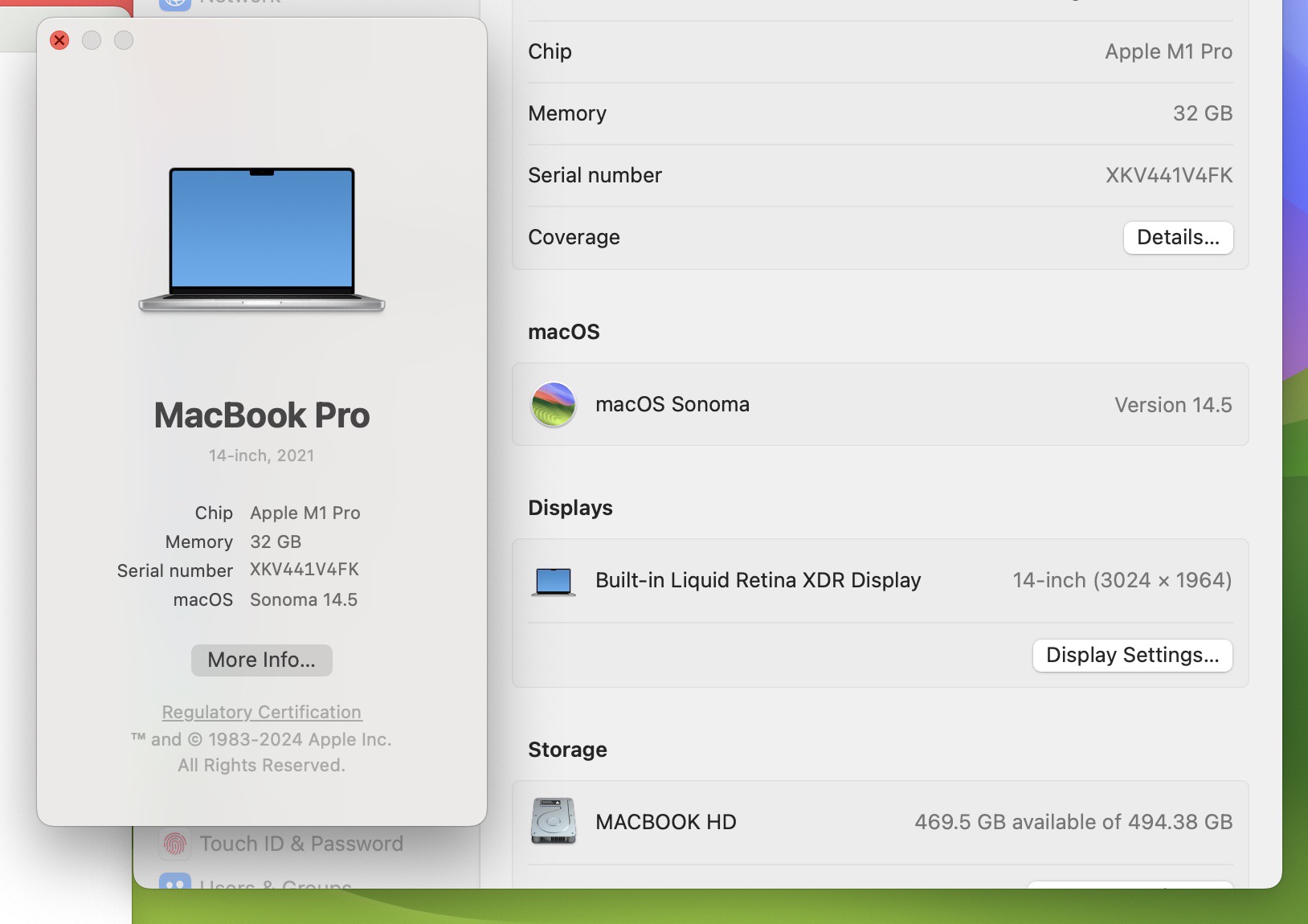Image resolution: width=1308 pixels, height=924 pixels.
Task: Click serial number value in About window
Action: coord(305,570)
